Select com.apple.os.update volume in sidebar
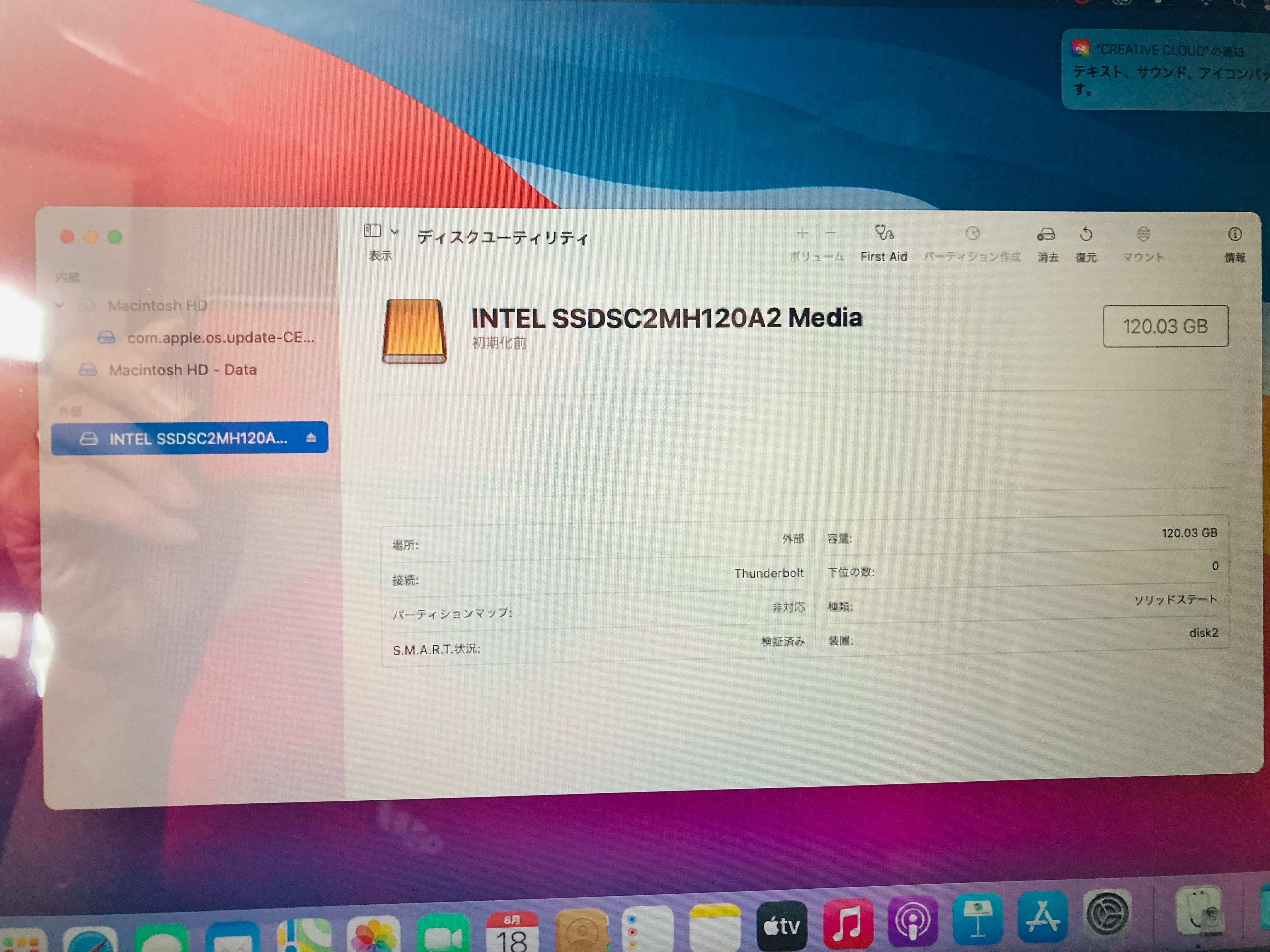Image resolution: width=1270 pixels, height=952 pixels. point(220,337)
